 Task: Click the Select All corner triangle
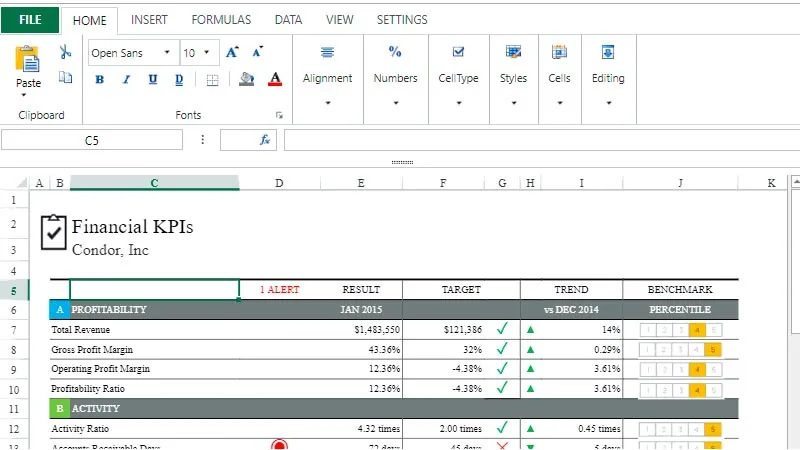point(21,183)
